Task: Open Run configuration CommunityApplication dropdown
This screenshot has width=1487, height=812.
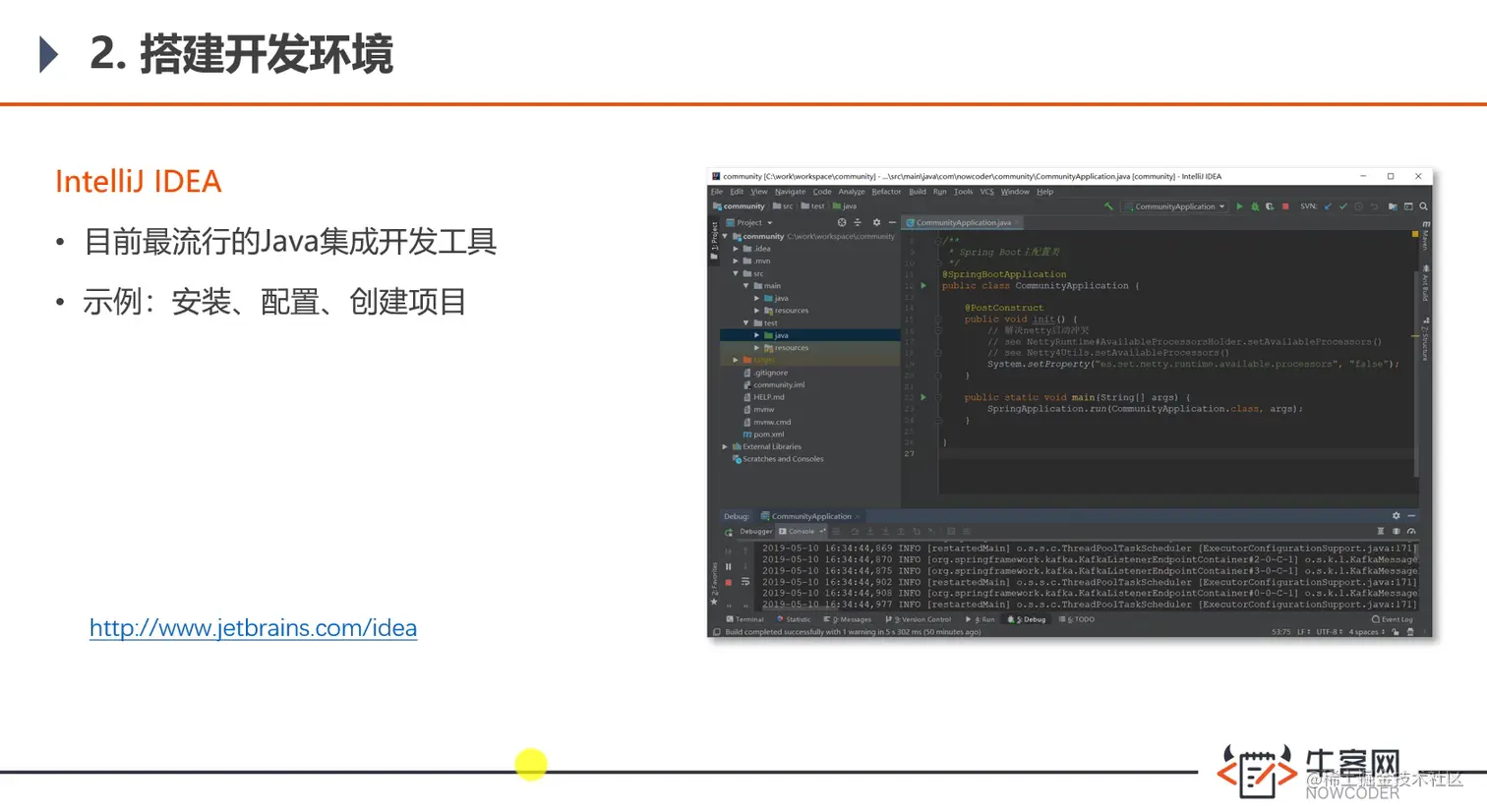Action: pyautogui.click(x=1175, y=206)
